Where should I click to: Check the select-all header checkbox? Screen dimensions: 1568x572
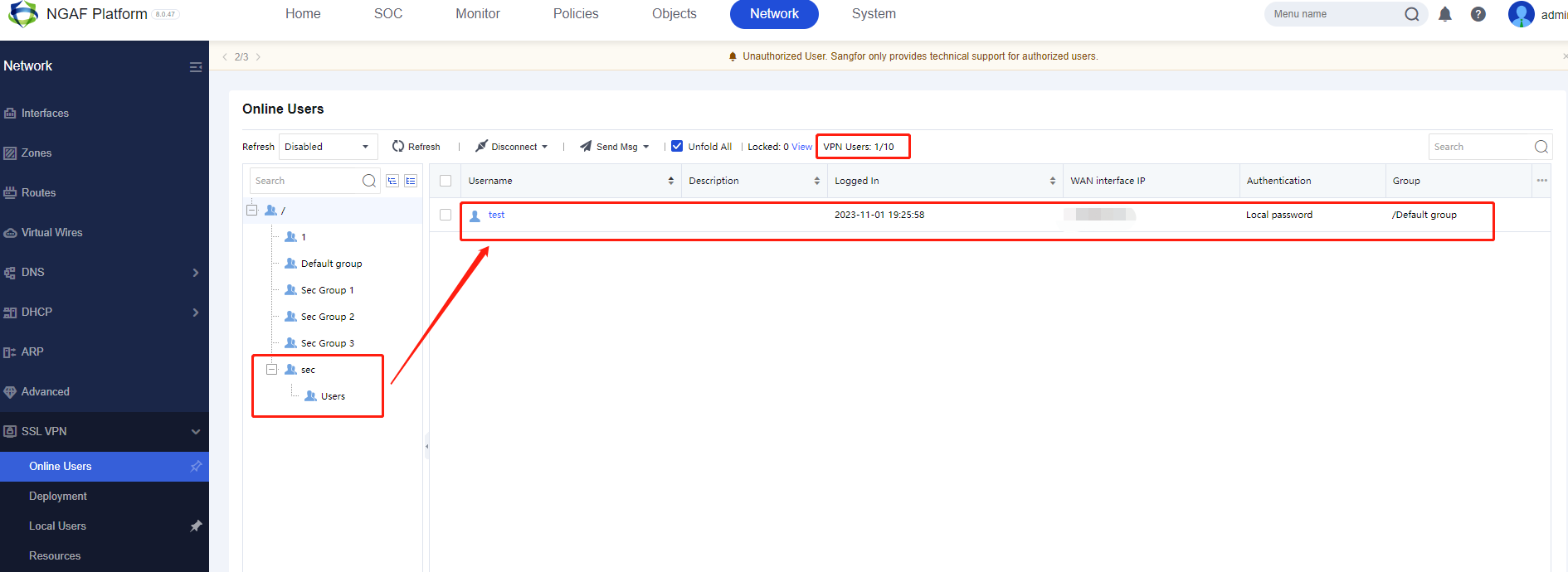click(x=446, y=181)
